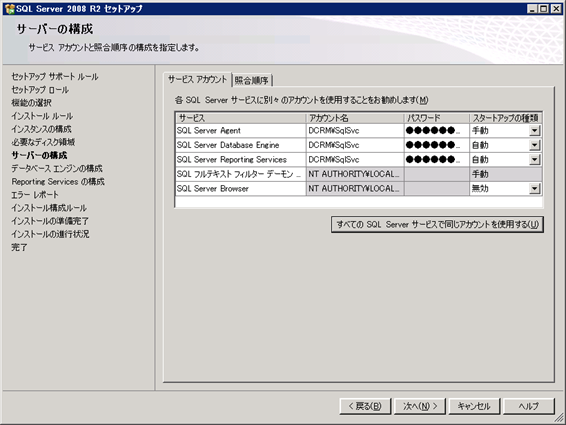Open startup type dropdown for SQL Server Reporting Services
566x425 pixels.
pyautogui.click(x=535, y=160)
